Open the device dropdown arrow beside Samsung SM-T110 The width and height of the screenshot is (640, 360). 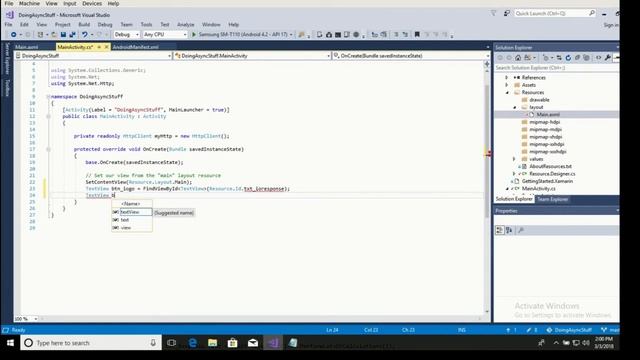coord(291,35)
